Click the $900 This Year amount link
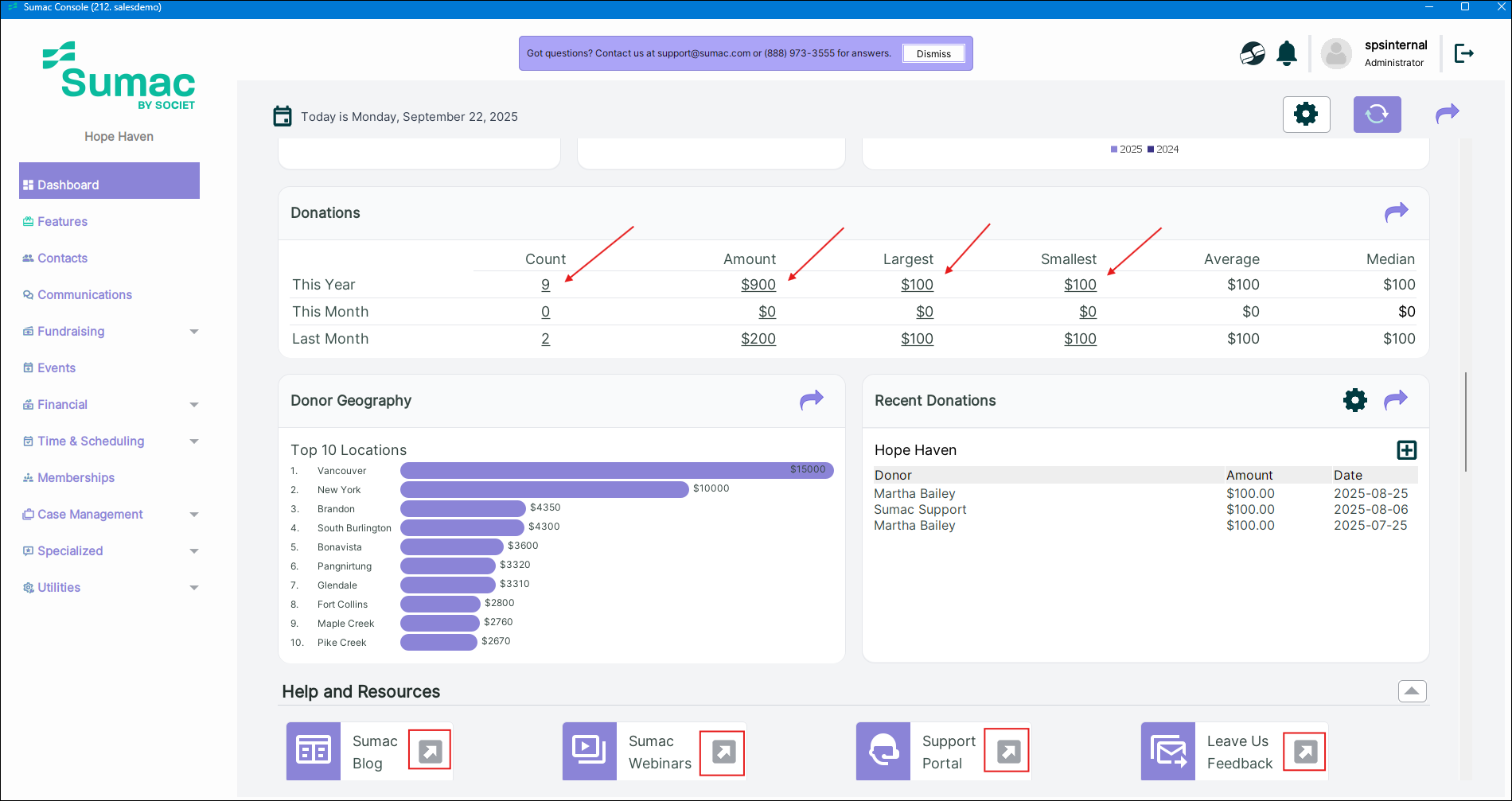 click(x=758, y=285)
